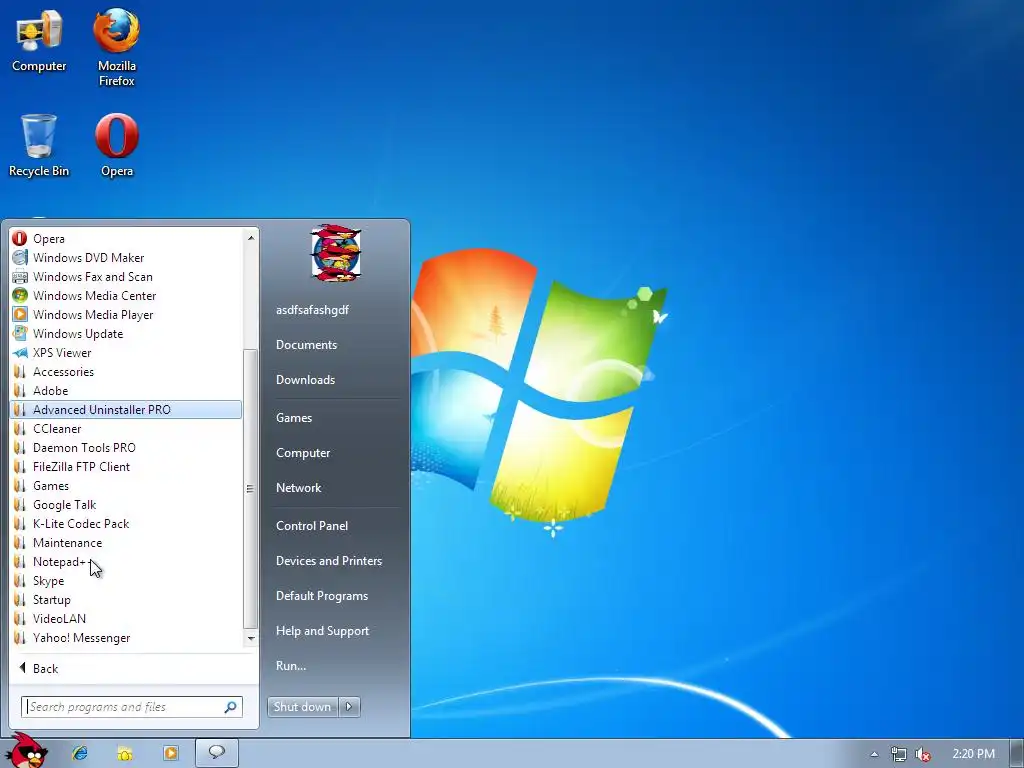Open the Startup folder icon
This screenshot has height=768, width=1024.
[x=20, y=599]
